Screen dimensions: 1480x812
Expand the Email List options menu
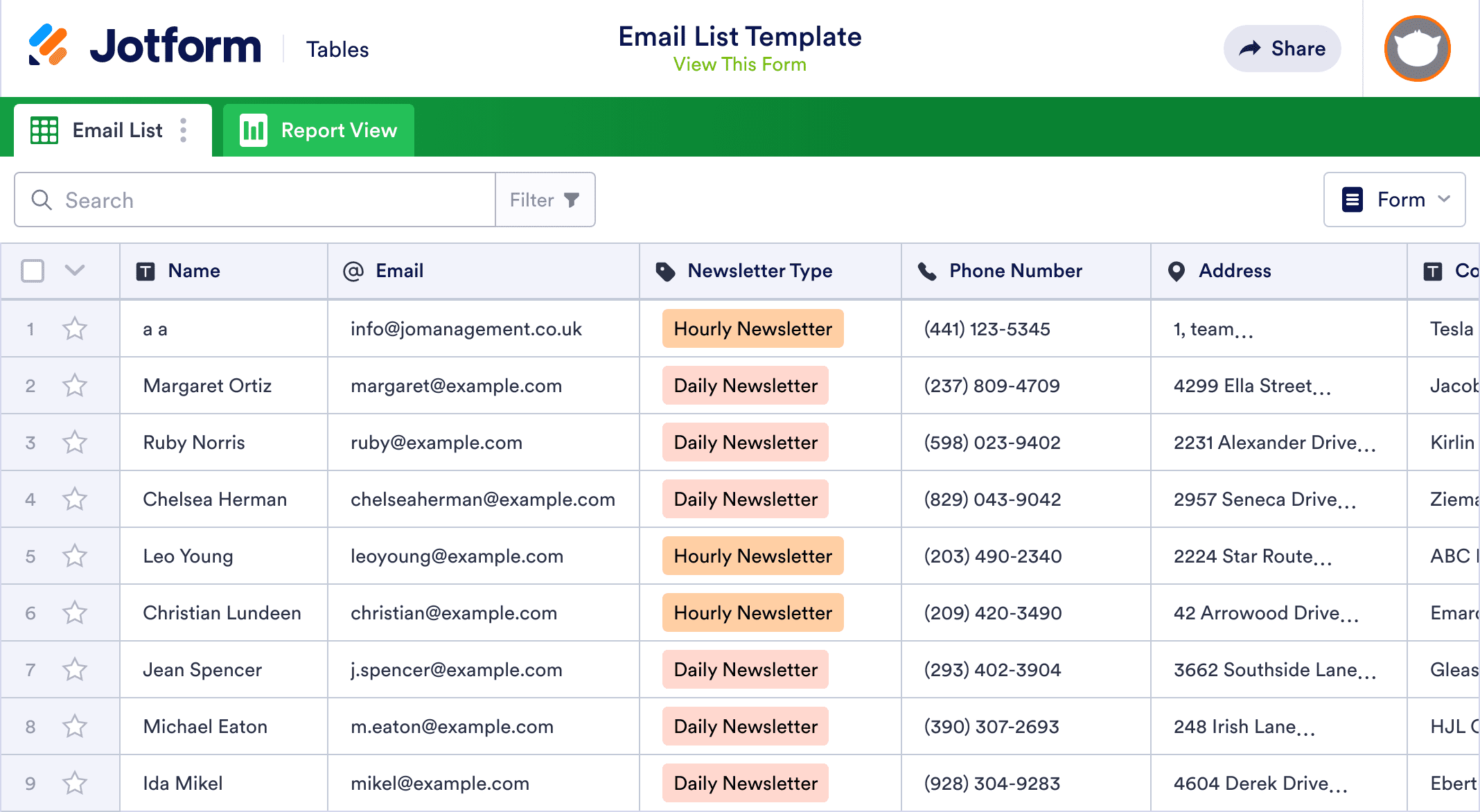pos(184,130)
